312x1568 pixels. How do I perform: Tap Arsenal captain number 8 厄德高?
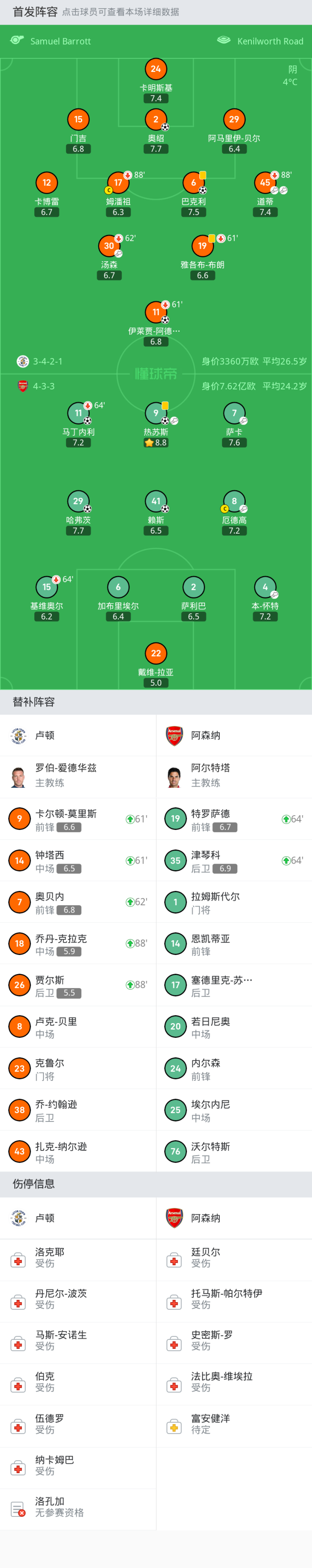pos(234,502)
